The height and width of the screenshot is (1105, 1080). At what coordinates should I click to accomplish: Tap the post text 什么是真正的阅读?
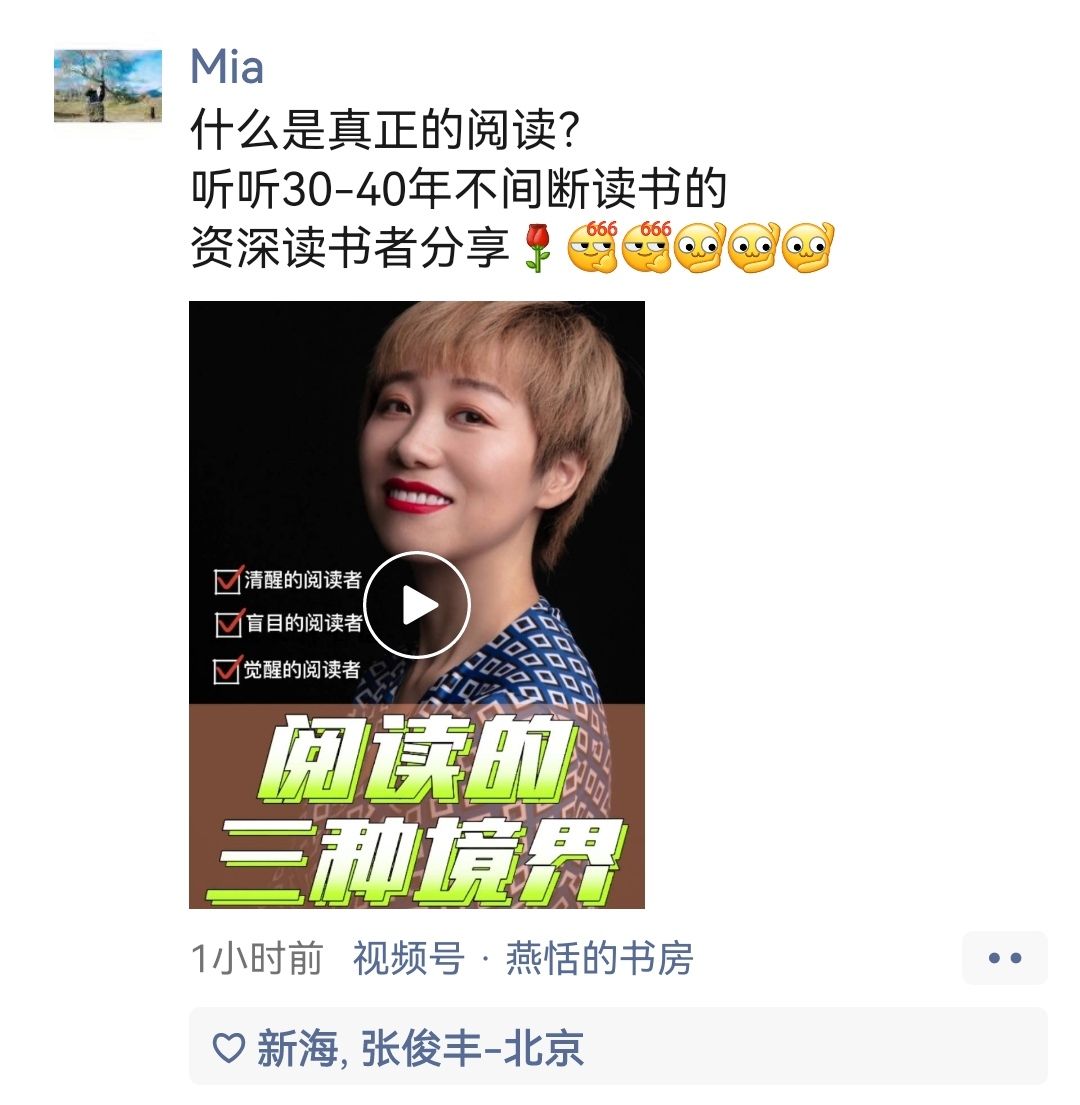[385, 130]
